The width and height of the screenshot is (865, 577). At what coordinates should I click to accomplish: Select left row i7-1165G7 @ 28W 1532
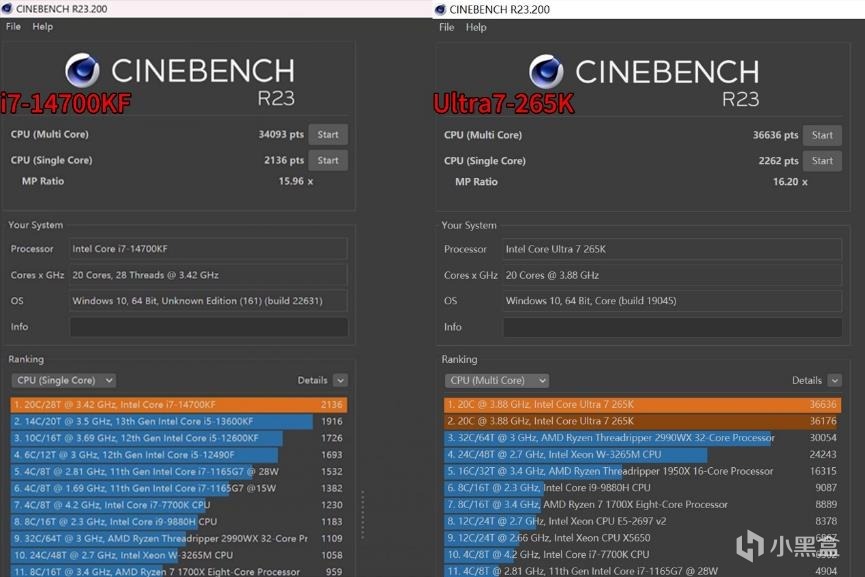[x=179, y=471]
